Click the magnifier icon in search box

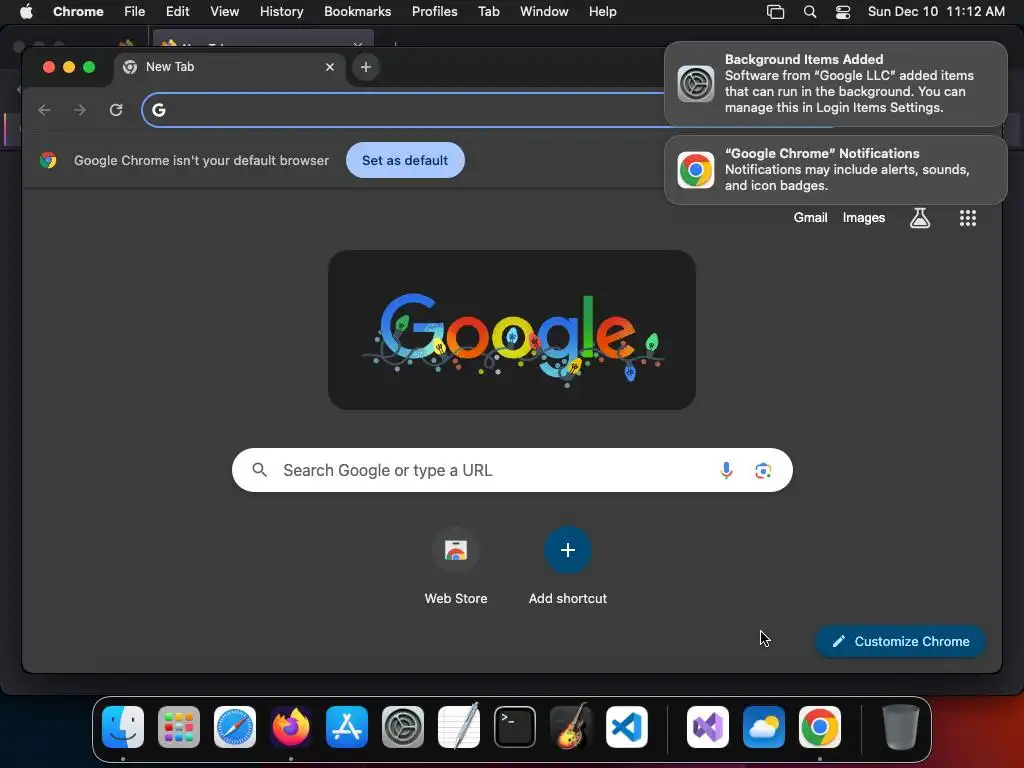coord(259,470)
